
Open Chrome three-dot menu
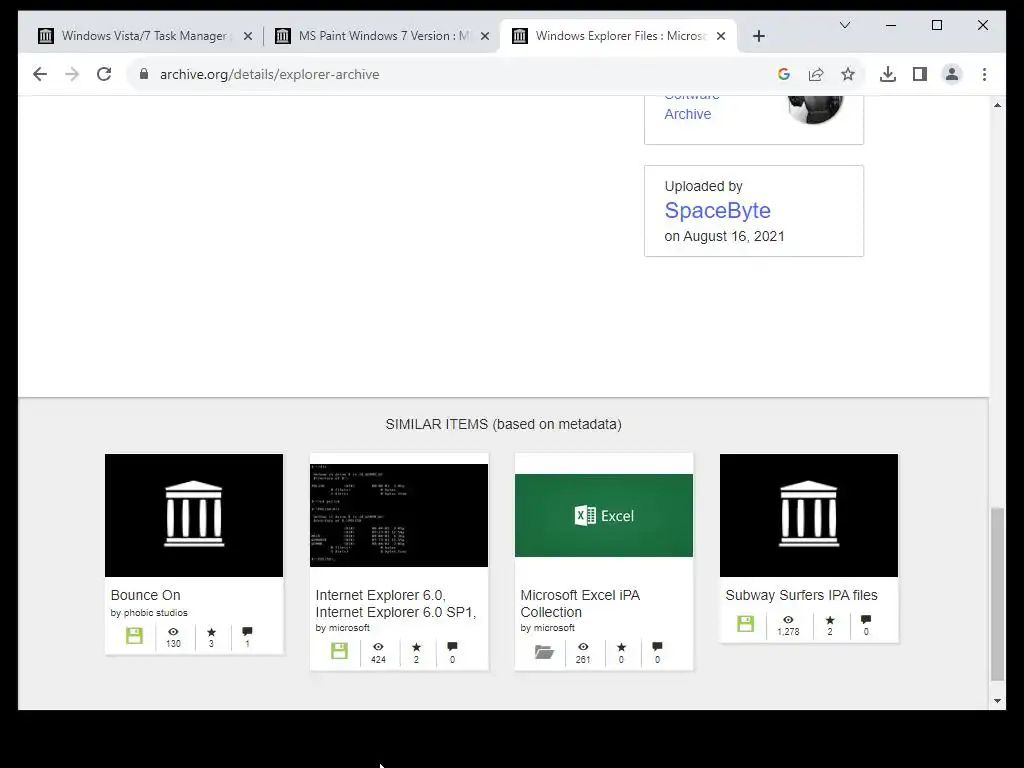(984, 74)
